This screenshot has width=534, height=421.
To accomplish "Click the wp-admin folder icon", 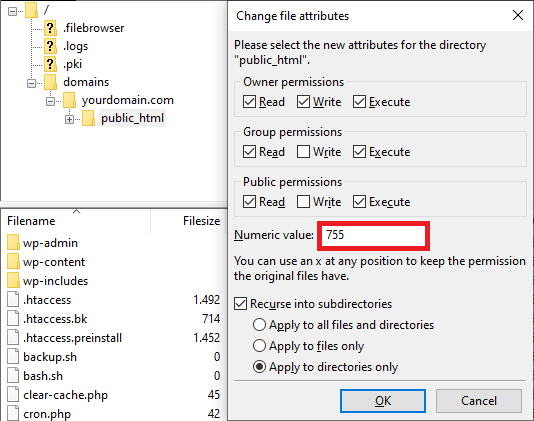I will coord(13,243).
